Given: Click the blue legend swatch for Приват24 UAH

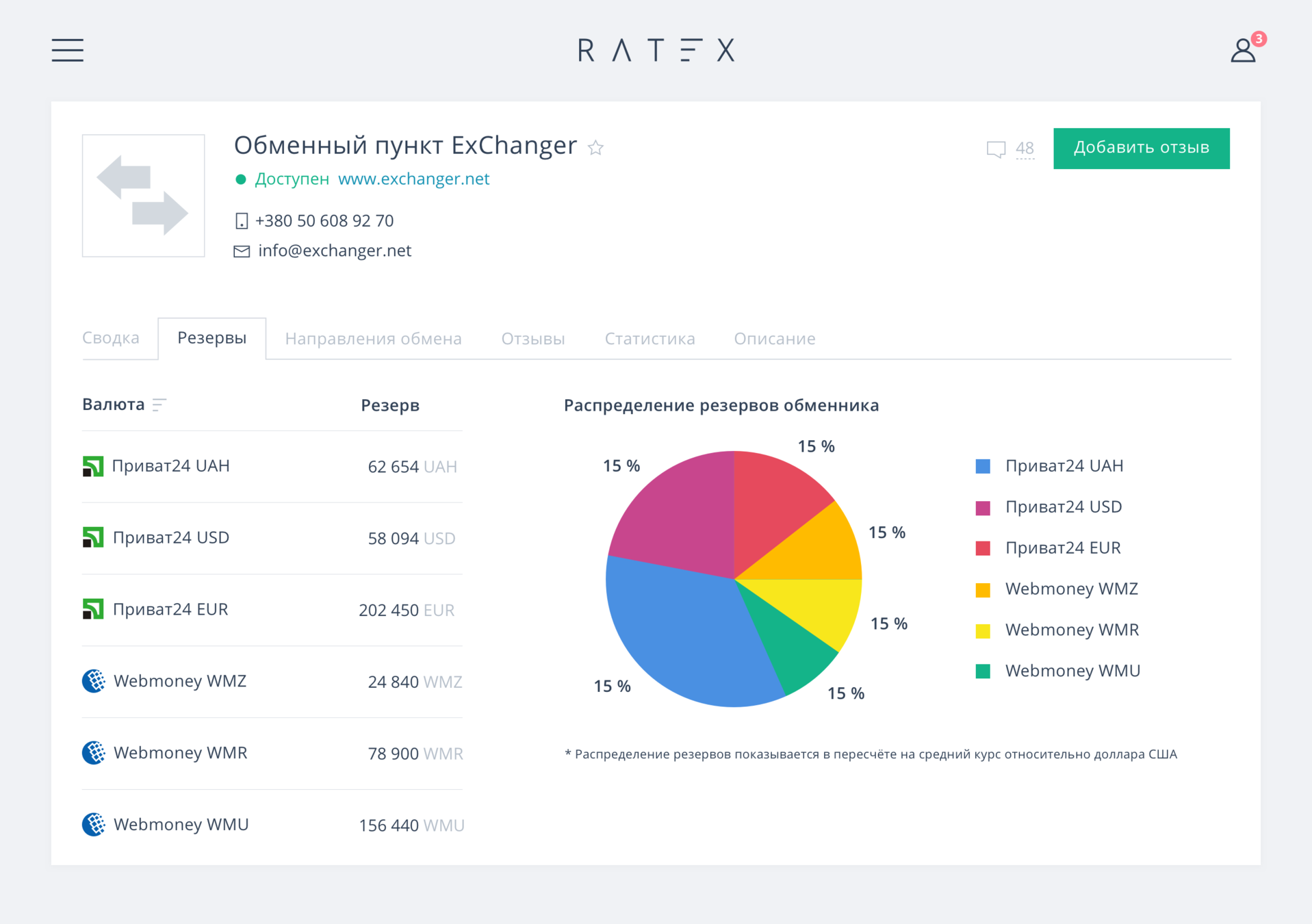Looking at the screenshot, I should pyautogui.click(x=983, y=467).
